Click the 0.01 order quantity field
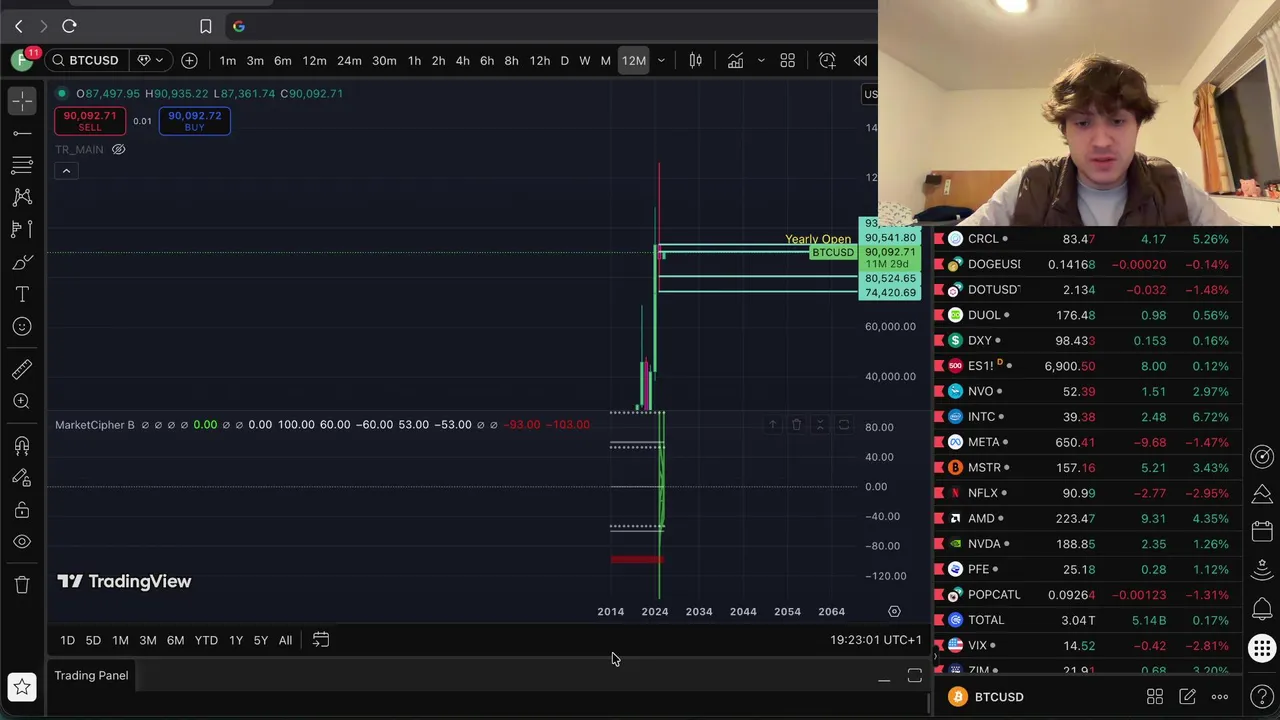This screenshot has width=1280, height=720. [142, 121]
